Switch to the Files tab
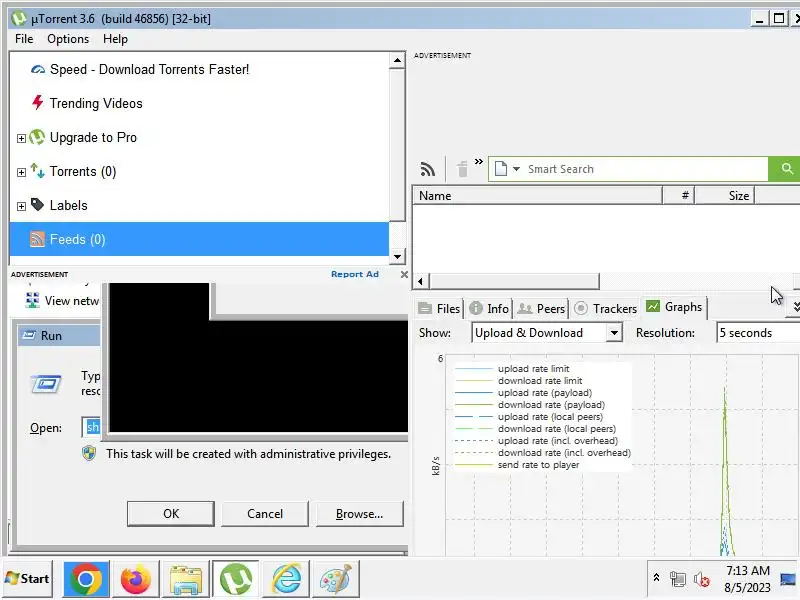 pyautogui.click(x=439, y=309)
